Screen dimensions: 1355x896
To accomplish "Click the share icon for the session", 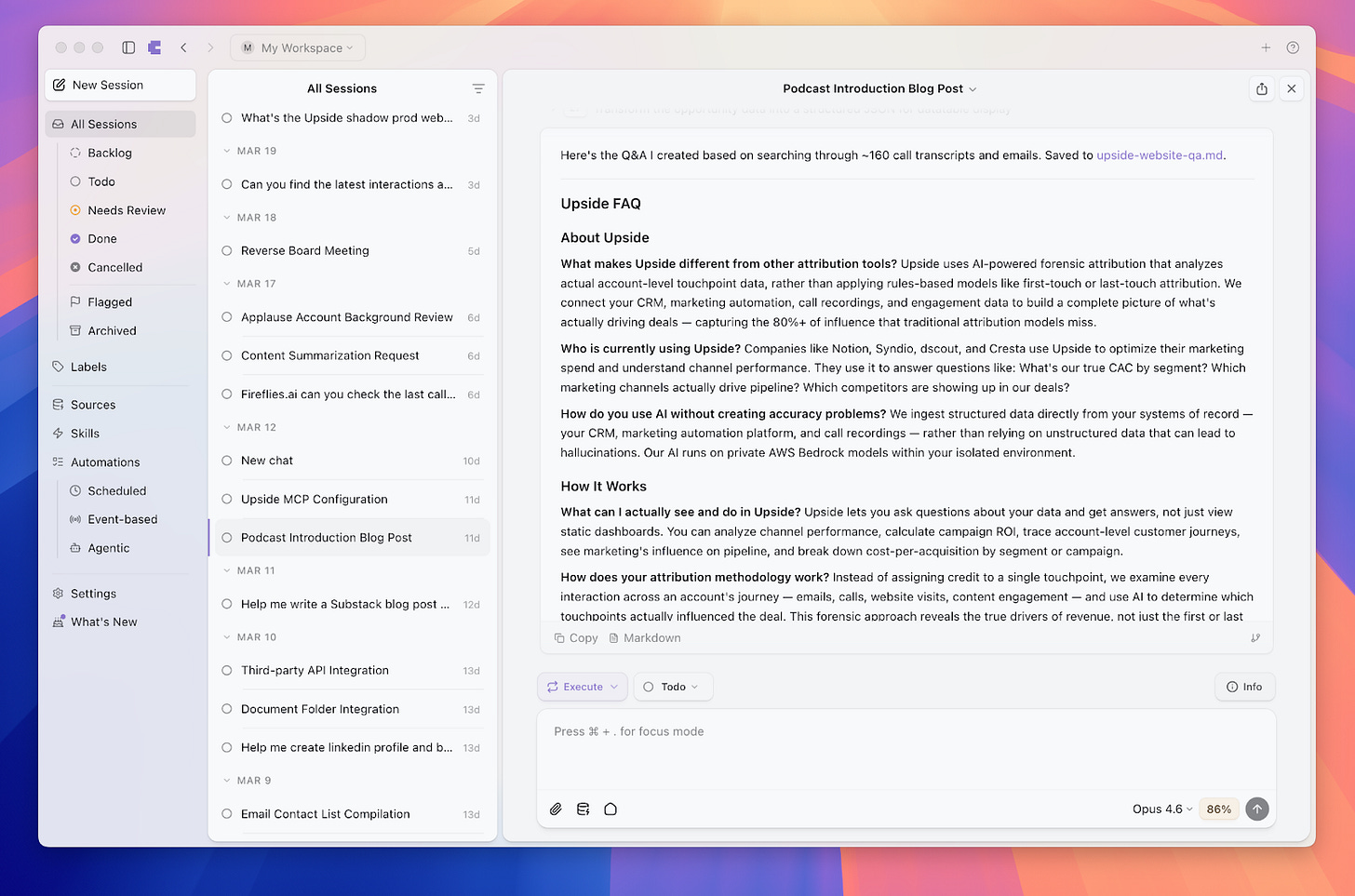I will click(x=1262, y=88).
